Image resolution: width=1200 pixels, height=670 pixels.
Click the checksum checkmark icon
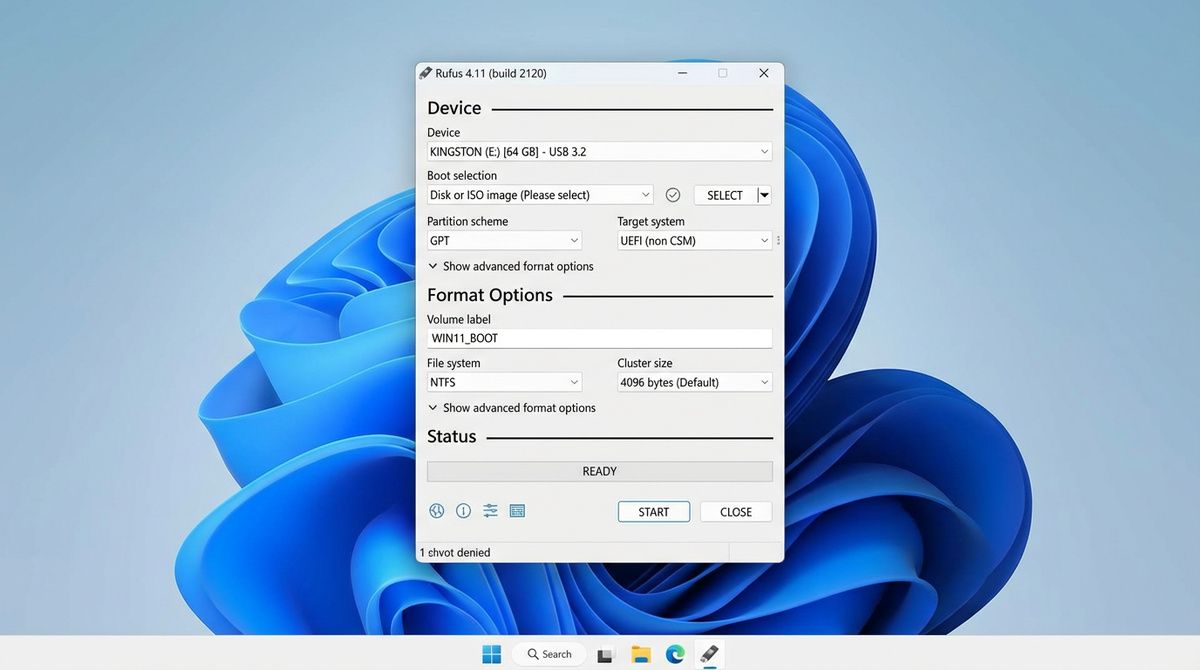tap(673, 195)
